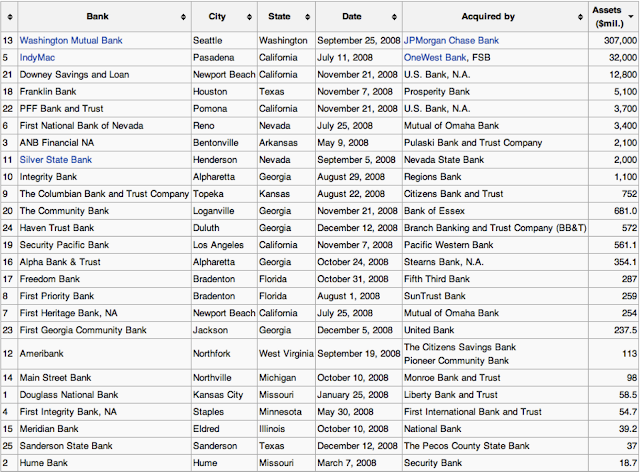Viewport: 640px width, 472px height.
Task: Click the City column header text
Action: point(217,16)
